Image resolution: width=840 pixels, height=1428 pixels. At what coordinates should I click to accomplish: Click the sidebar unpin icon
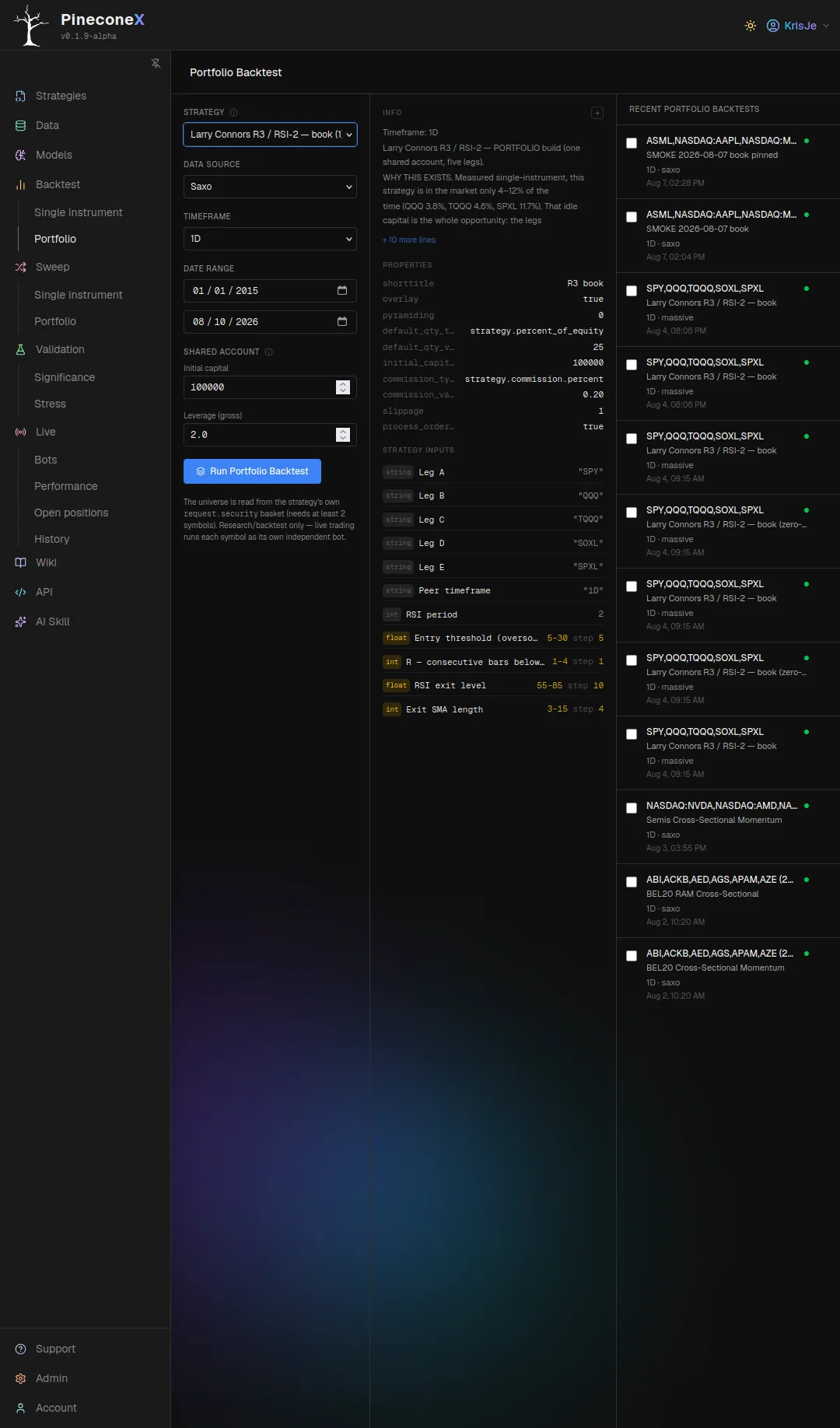click(x=156, y=63)
